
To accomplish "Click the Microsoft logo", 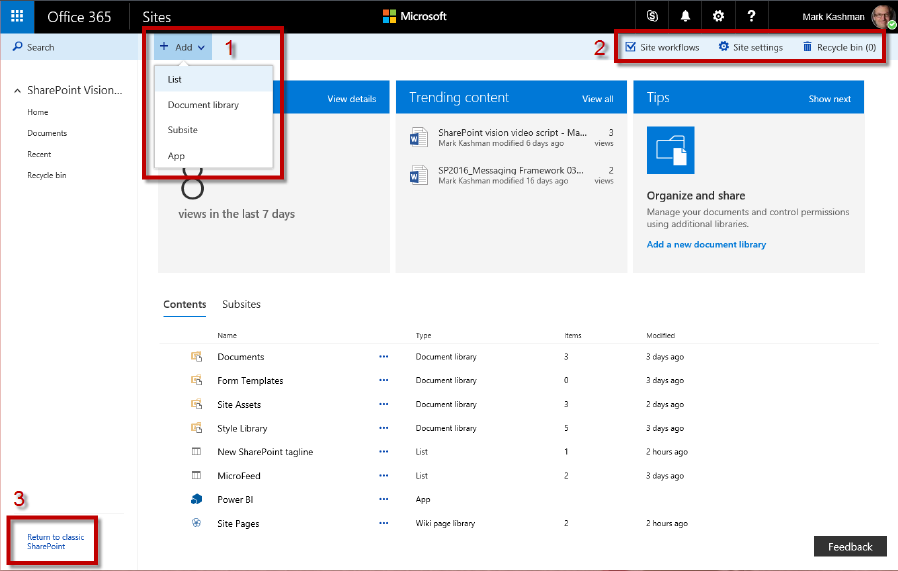I will [415, 16].
